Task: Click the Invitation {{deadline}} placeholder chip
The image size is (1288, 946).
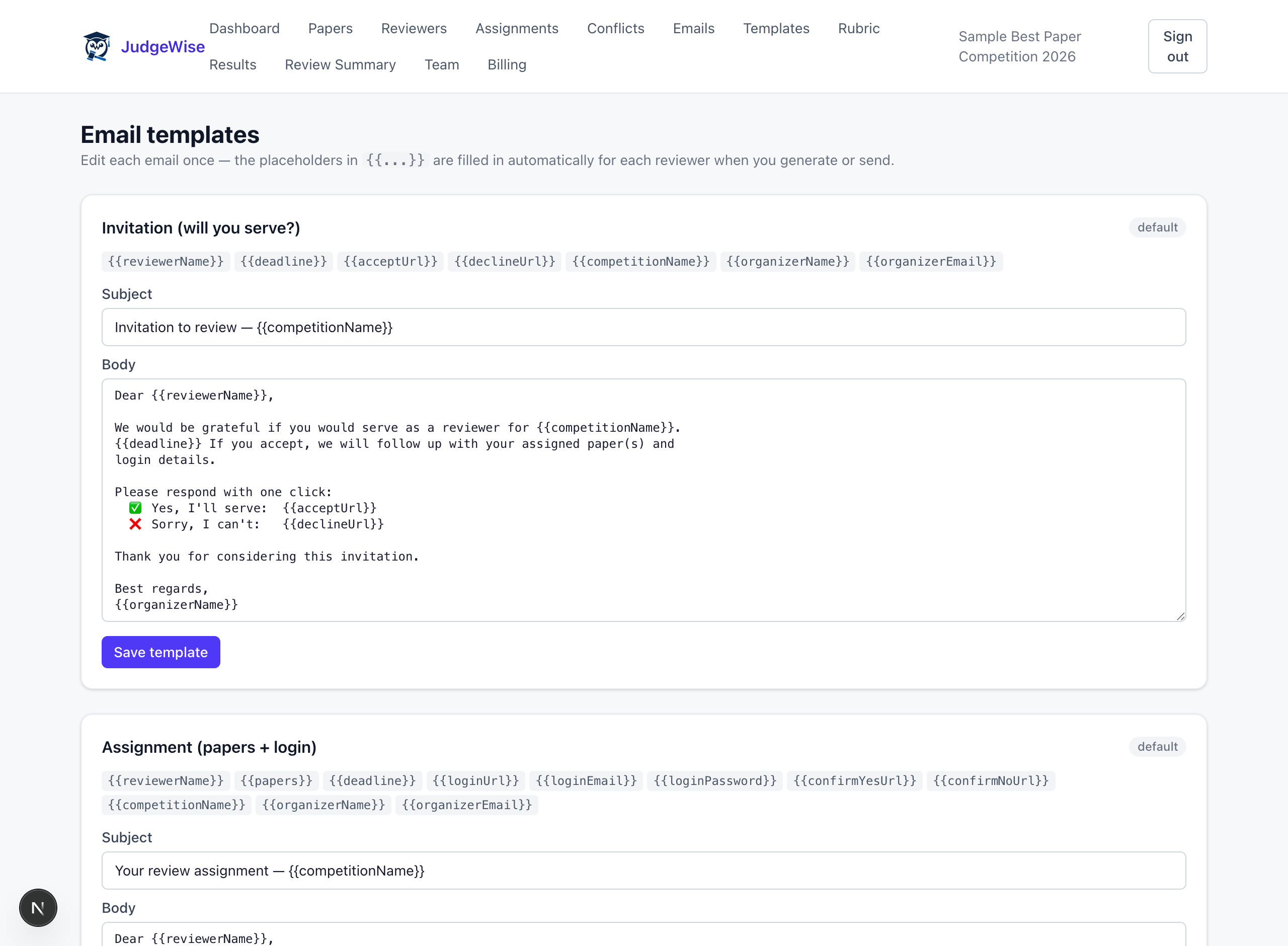Action: 283,262
